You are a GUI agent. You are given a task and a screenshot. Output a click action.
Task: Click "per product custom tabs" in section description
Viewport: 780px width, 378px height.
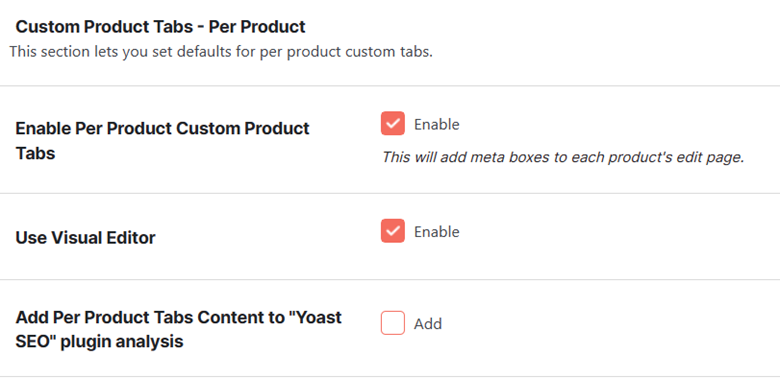346,52
